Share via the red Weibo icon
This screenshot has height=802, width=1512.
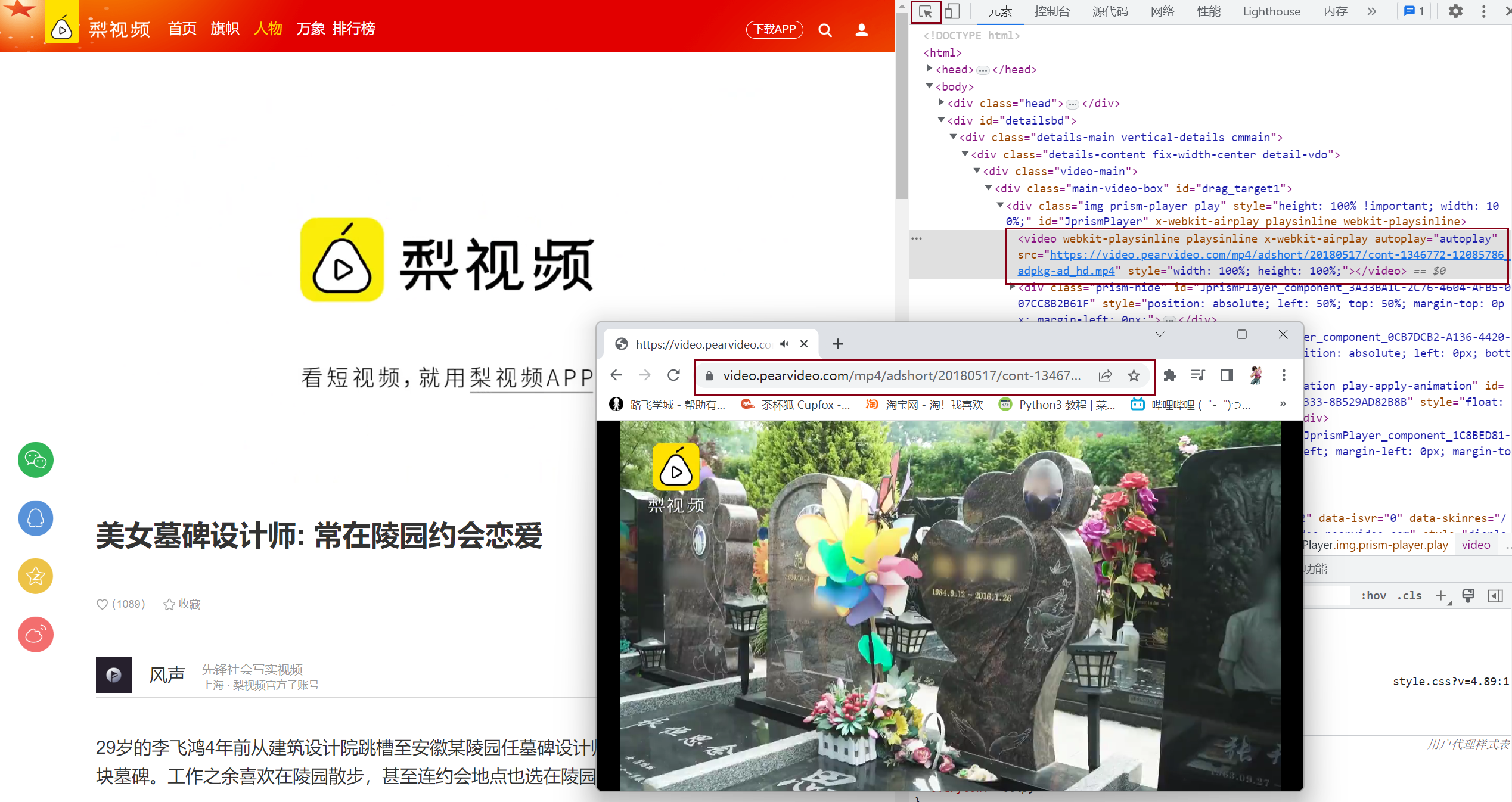[36, 634]
